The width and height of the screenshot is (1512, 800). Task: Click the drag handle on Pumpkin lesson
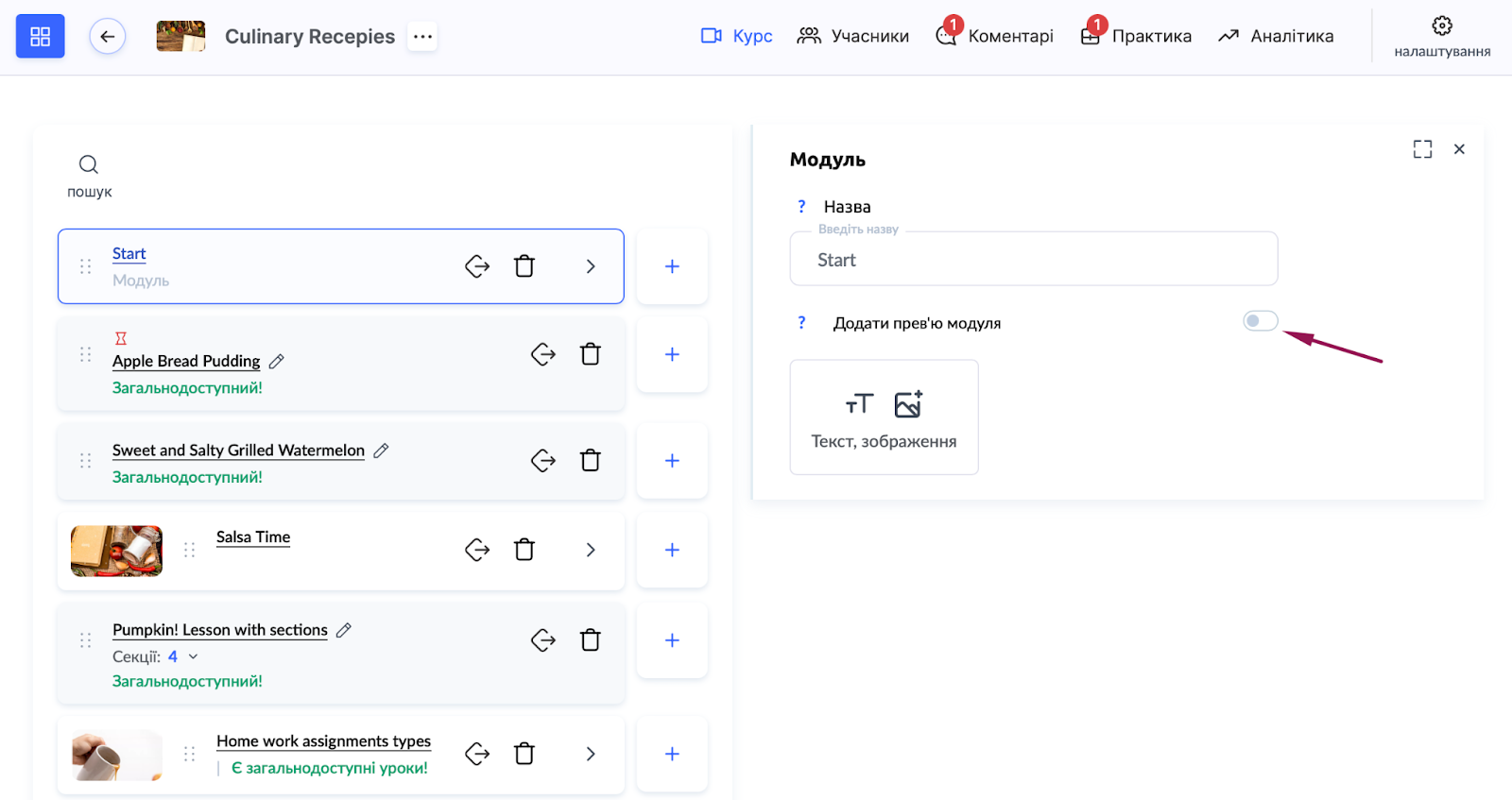point(86,640)
